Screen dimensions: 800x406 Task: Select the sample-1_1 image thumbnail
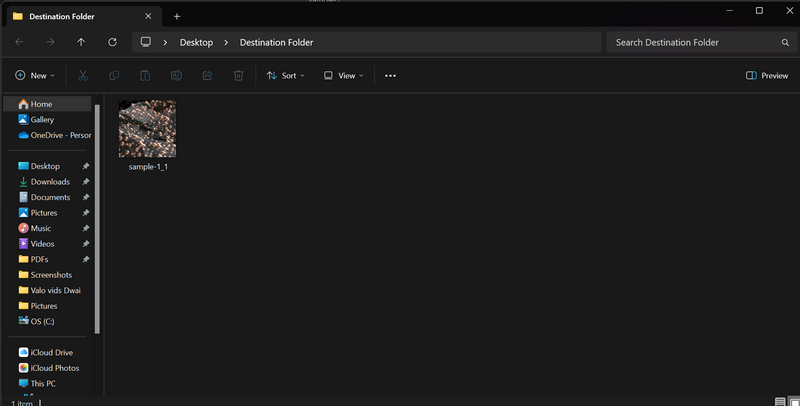pyautogui.click(x=147, y=128)
